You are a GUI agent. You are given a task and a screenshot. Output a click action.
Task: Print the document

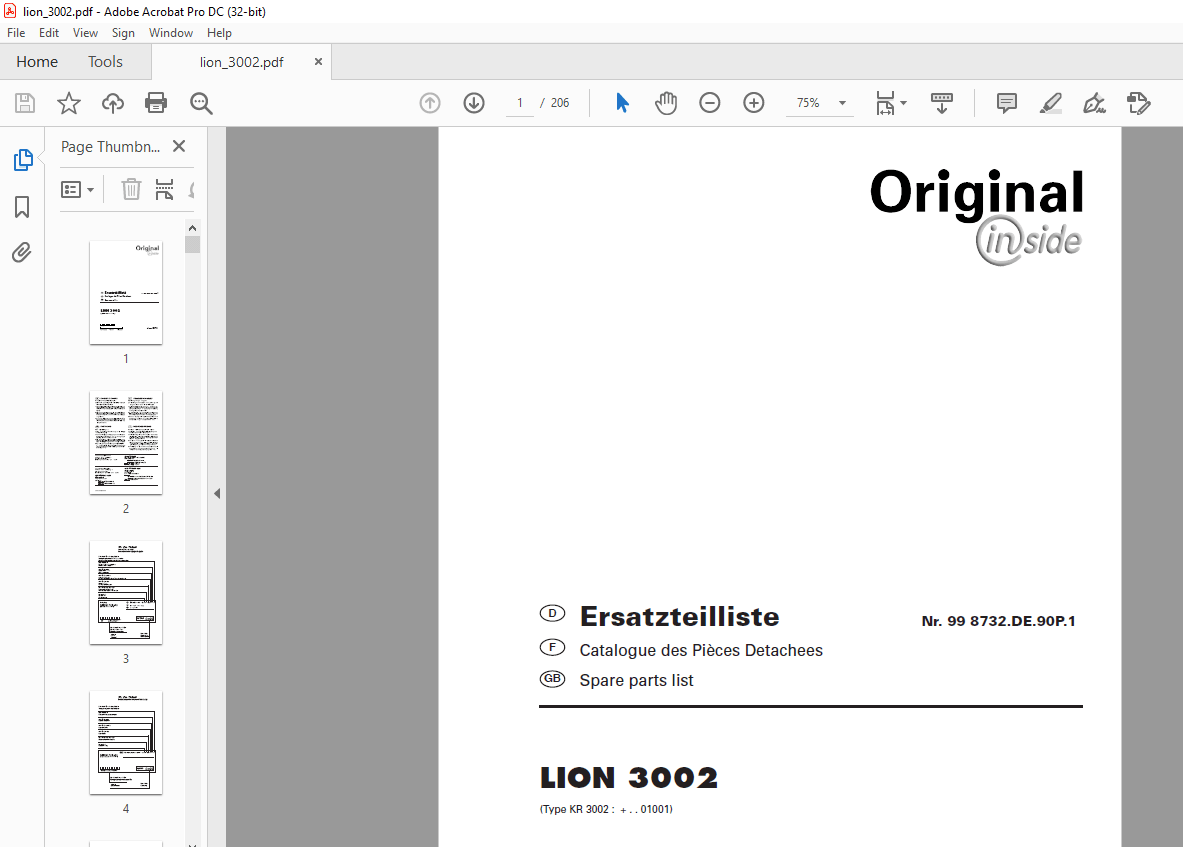[156, 103]
